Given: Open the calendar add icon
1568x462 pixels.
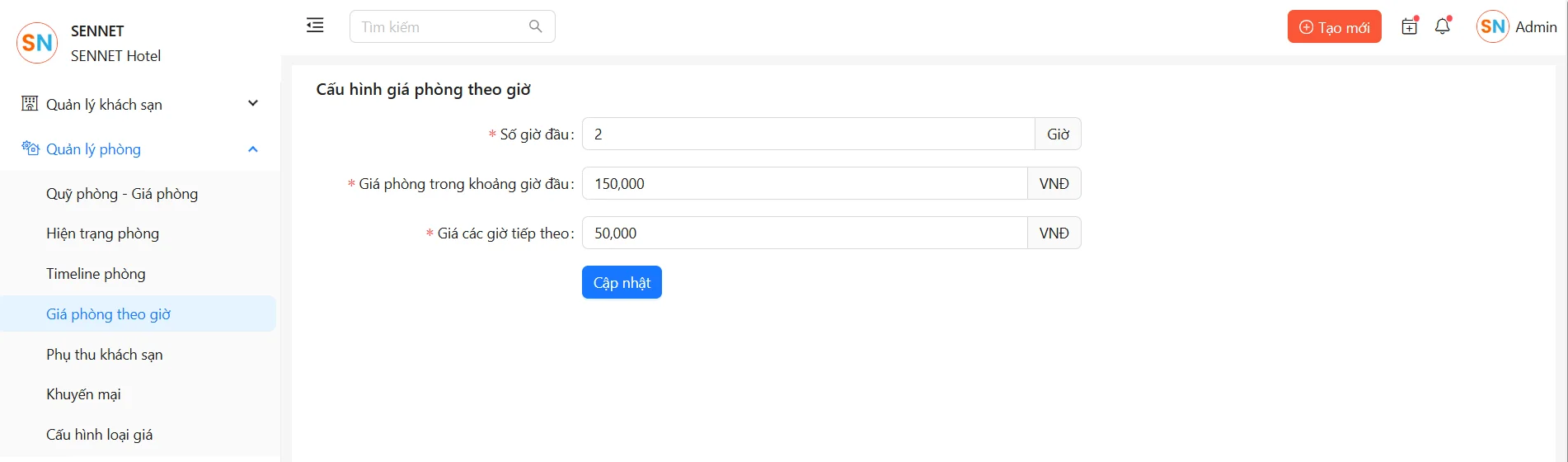Looking at the screenshot, I should point(1410,26).
